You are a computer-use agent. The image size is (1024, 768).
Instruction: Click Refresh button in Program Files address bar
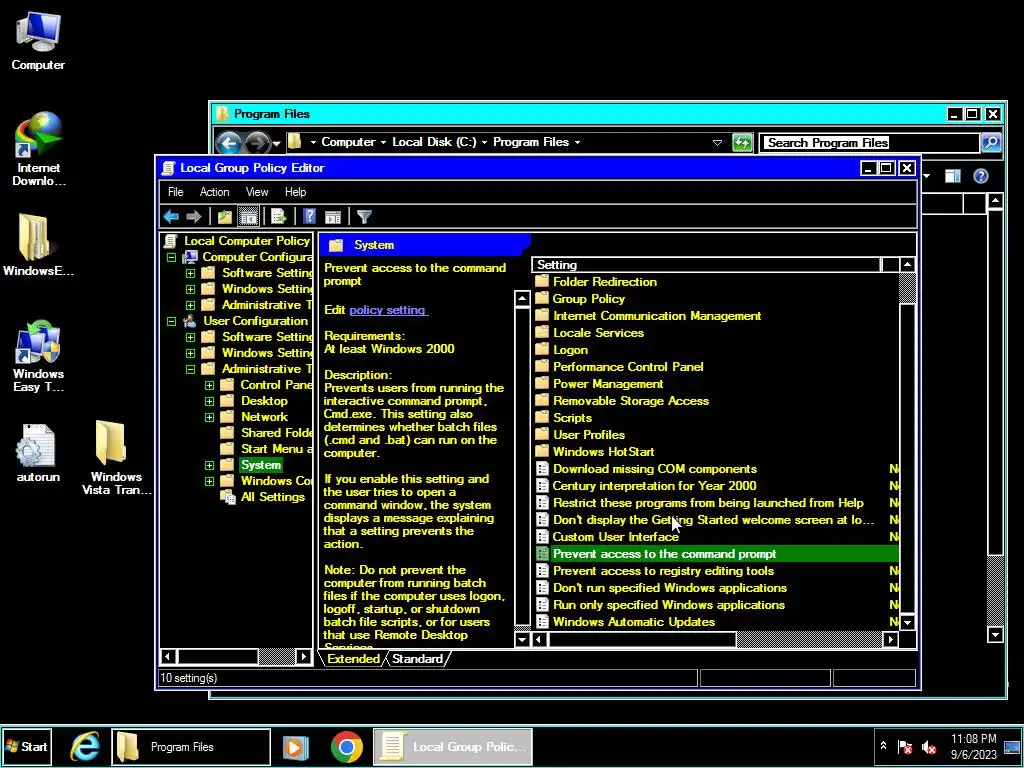(x=742, y=142)
